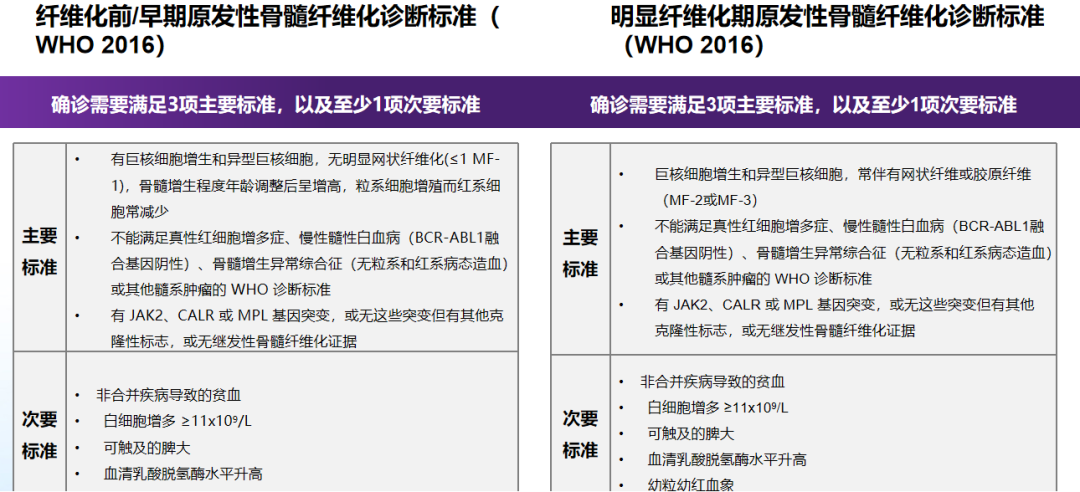Select the right purple banner 确诊需要满足3项主要标准
The image size is (1080, 492).
pyautogui.click(x=803, y=105)
